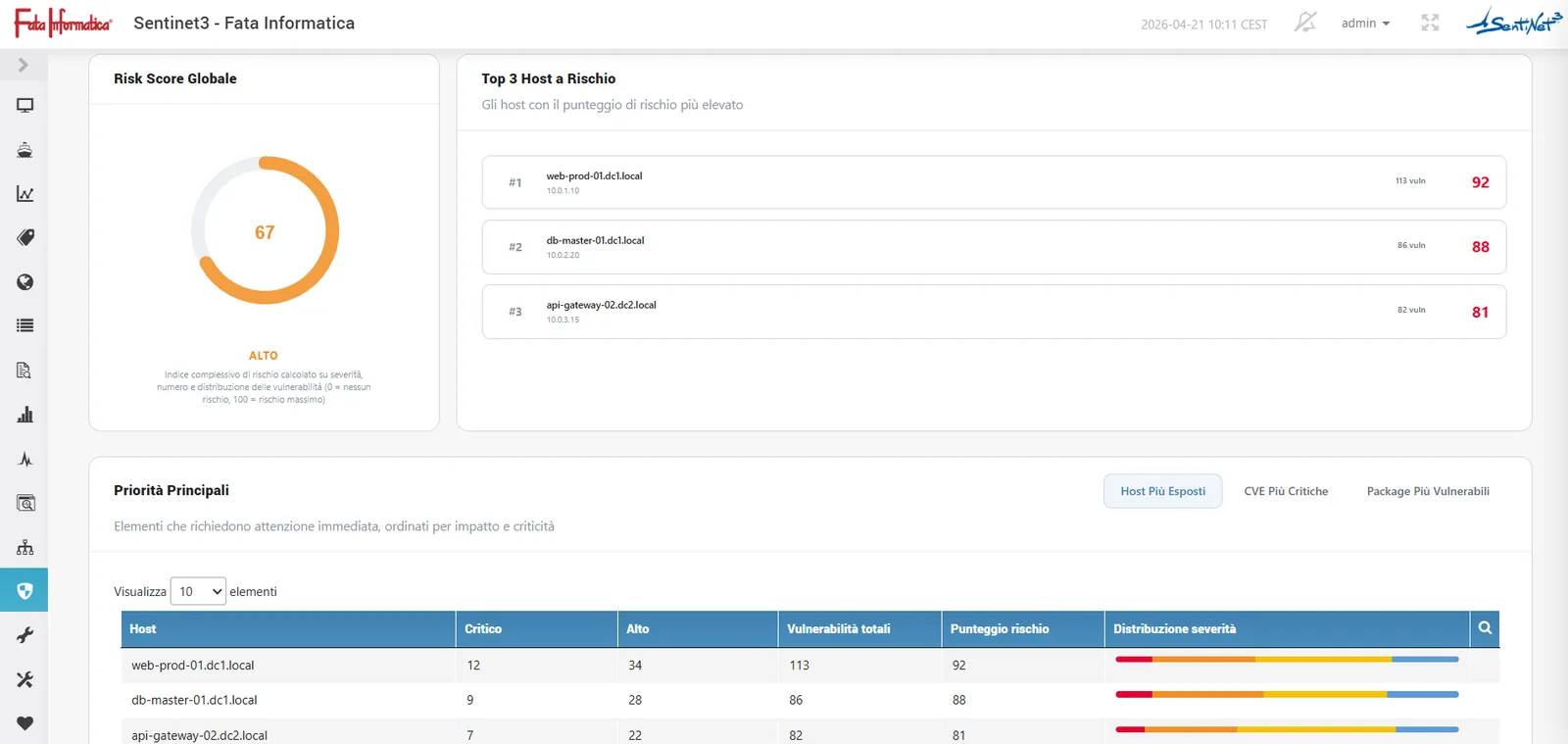Open the #3 api-gateway-02.dc2.local host card
This screenshot has width=1568, height=744.
[994, 312]
